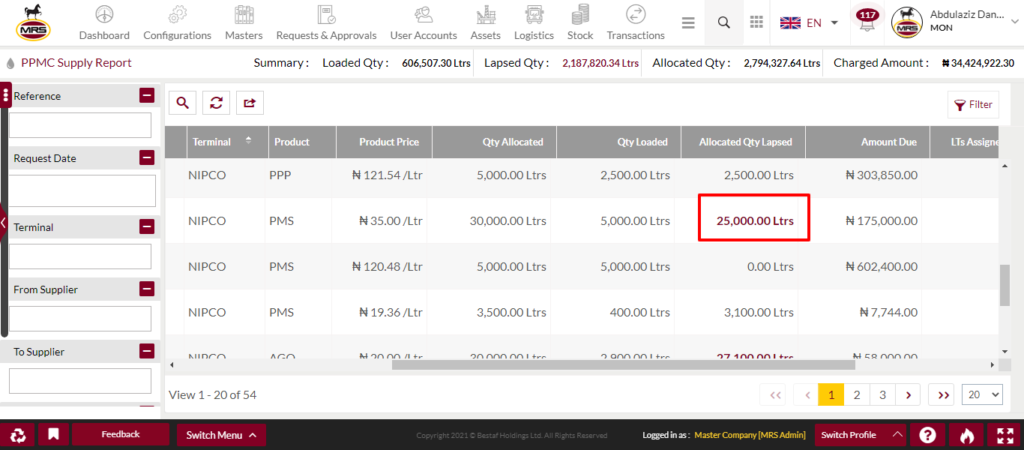Open Requests & Approvals menu
This screenshot has height=450, width=1024.
coord(326,23)
